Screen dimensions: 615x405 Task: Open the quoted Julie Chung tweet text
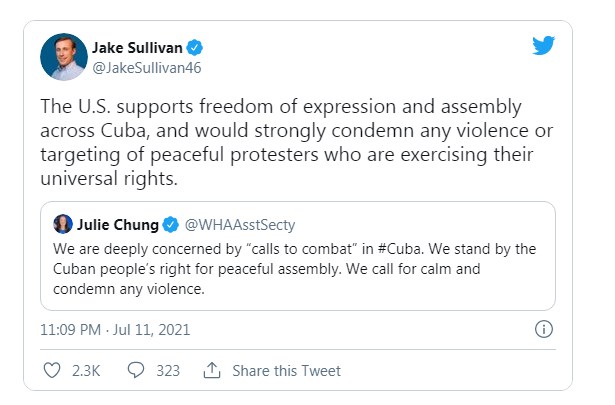295,269
